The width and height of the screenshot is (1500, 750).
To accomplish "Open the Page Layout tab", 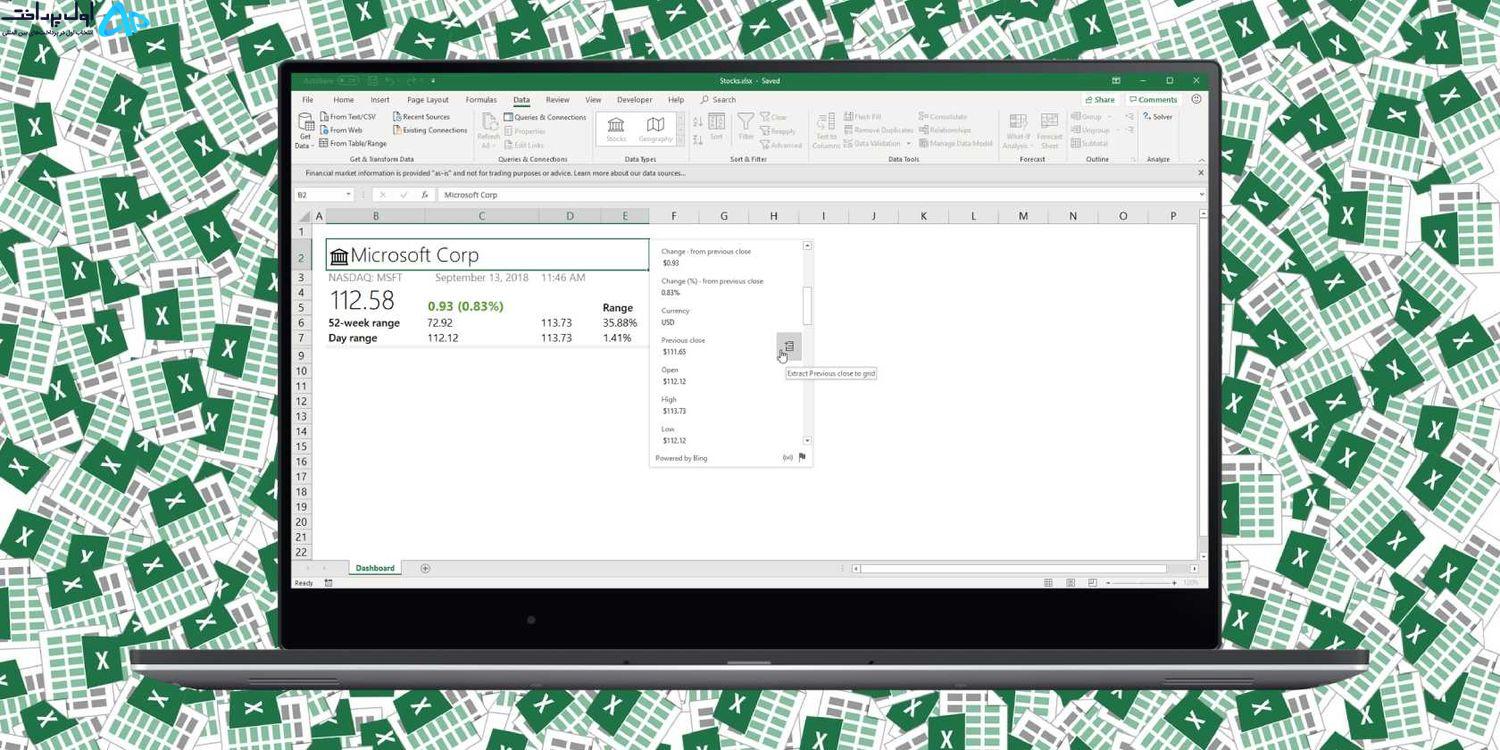I will [428, 100].
